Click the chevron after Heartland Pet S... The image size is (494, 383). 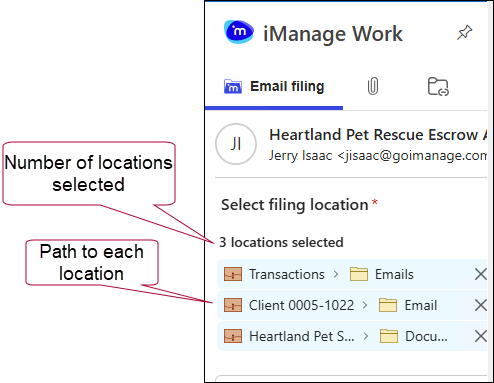pyautogui.click(x=366, y=336)
